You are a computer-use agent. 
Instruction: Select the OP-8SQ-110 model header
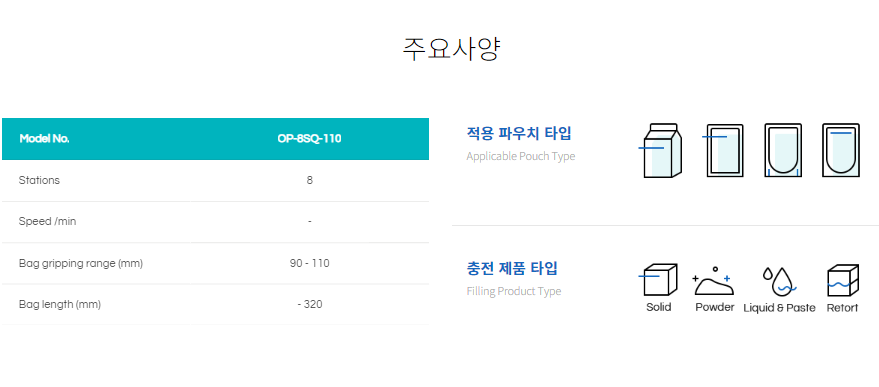[x=309, y=139]
